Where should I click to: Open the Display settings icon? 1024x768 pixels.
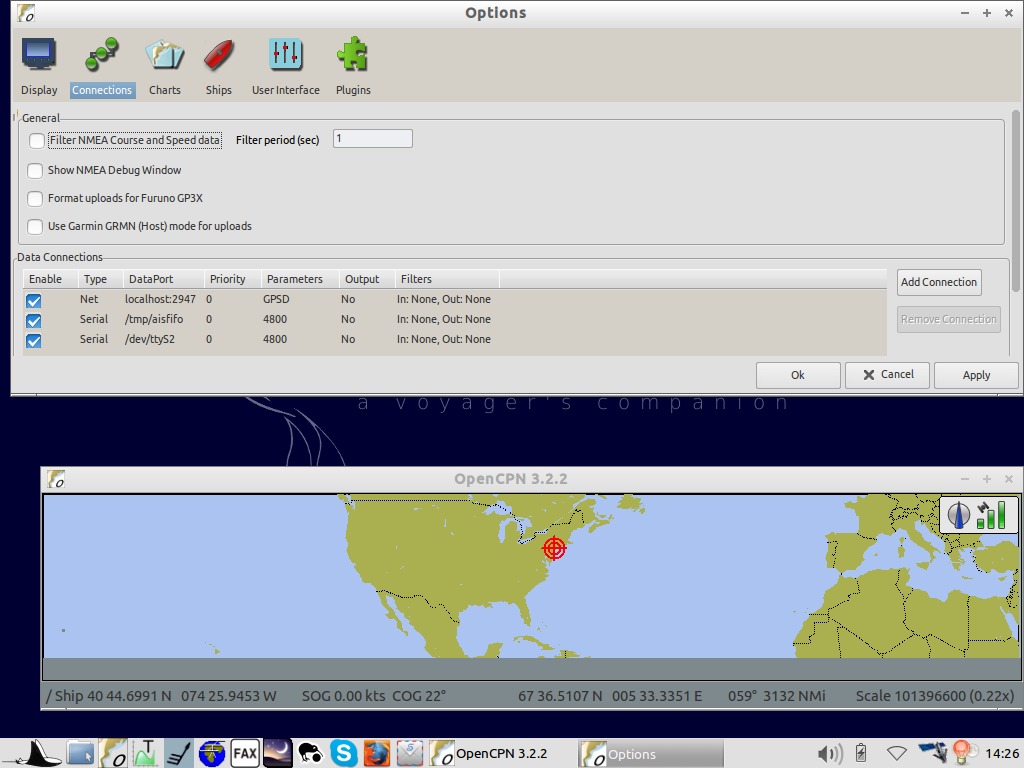click(39, 54)
